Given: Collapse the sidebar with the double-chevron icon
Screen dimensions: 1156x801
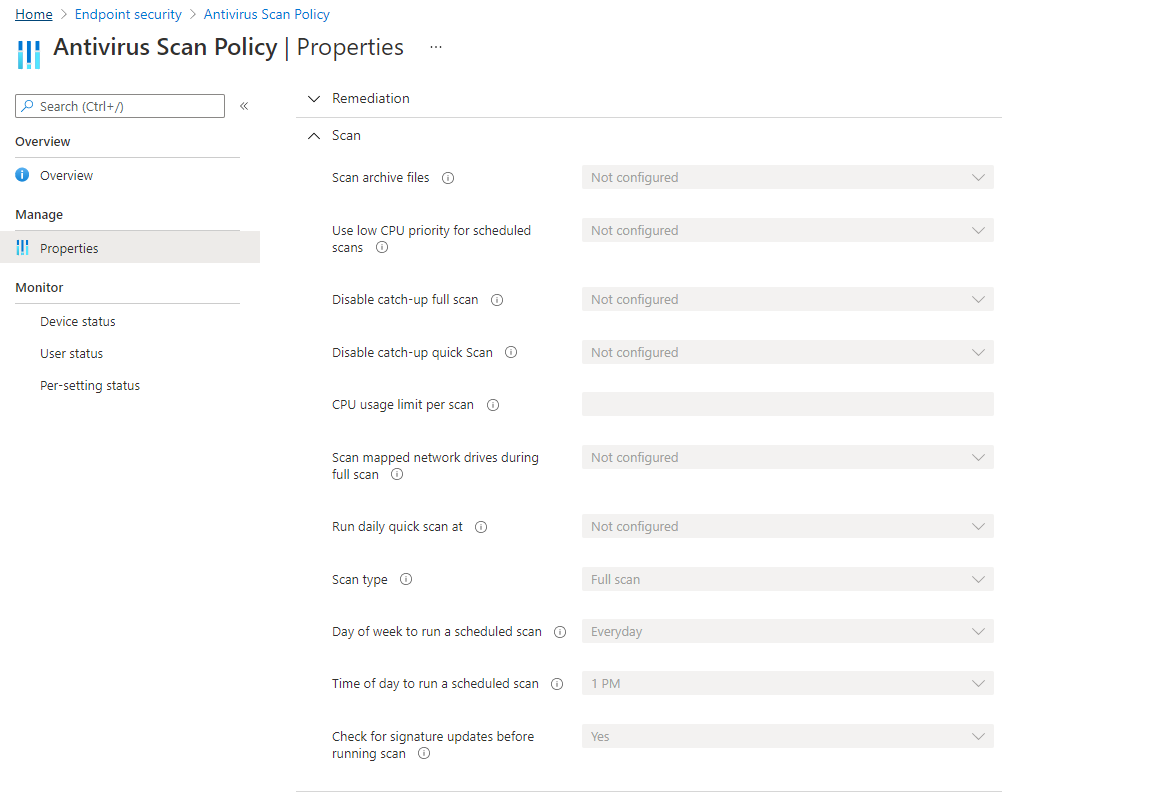Looking at the screenshot, I should (244, 106).
